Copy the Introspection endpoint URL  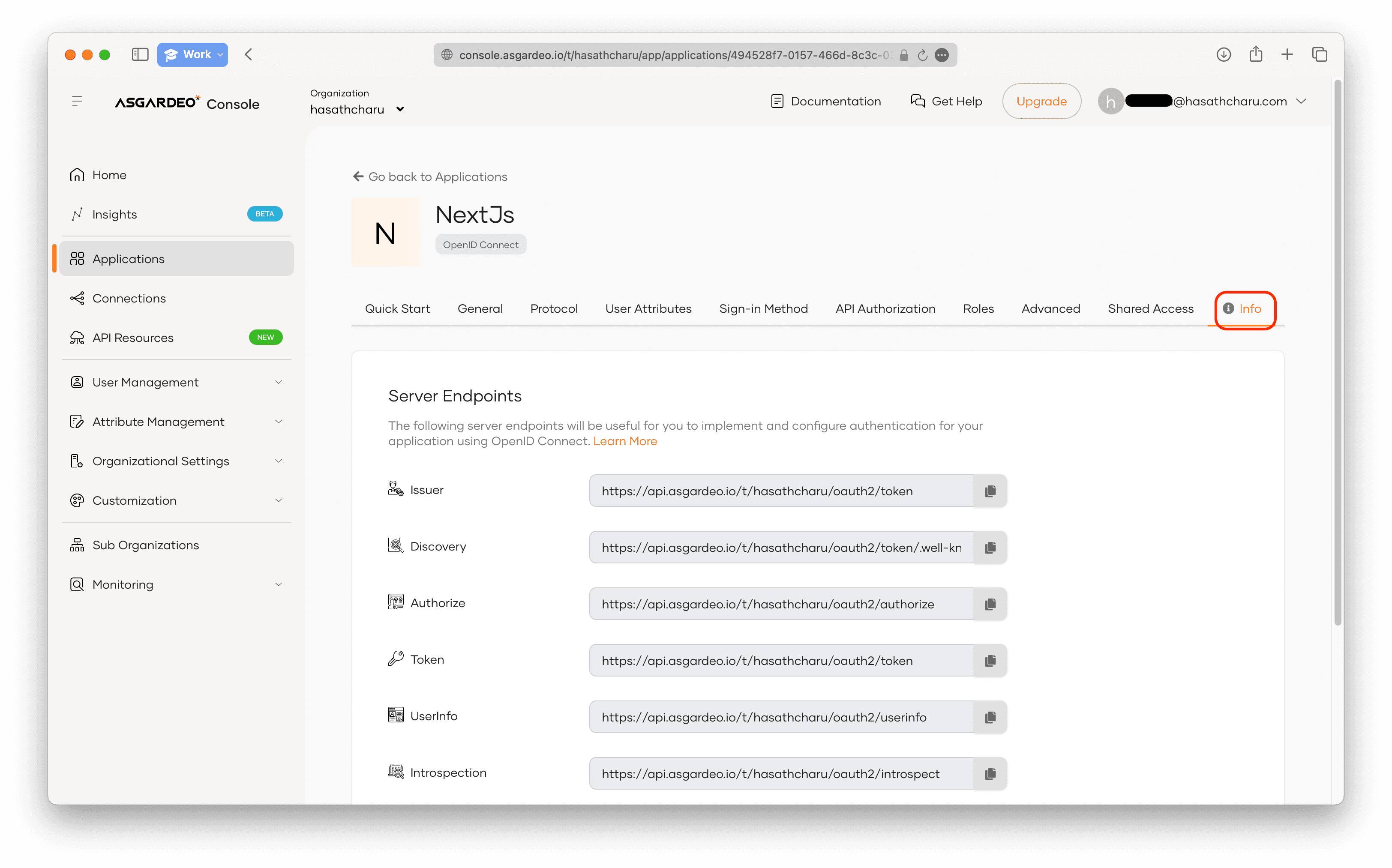(990, 773)
